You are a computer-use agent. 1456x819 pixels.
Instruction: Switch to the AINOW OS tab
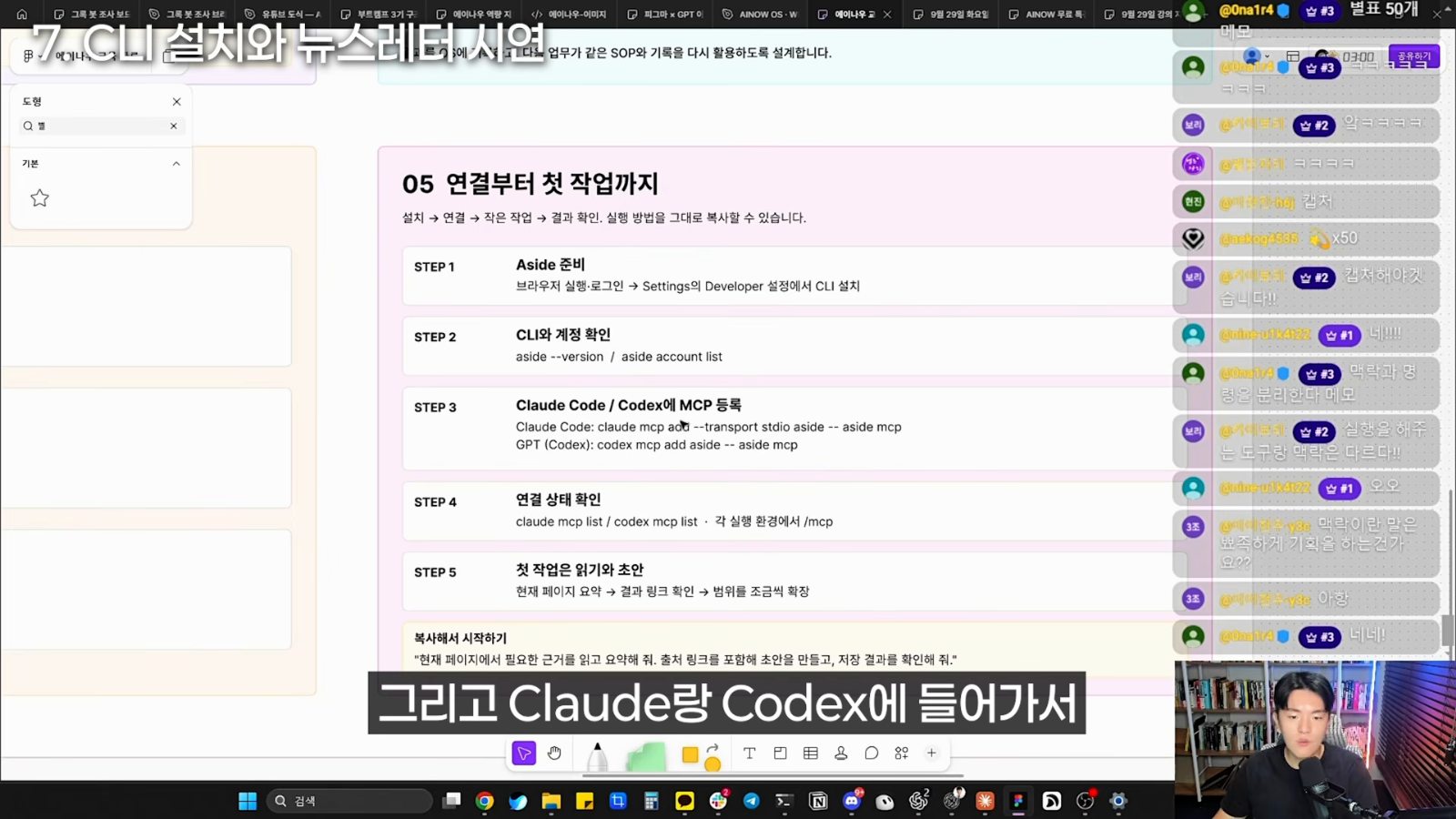[x=760, y=15]
